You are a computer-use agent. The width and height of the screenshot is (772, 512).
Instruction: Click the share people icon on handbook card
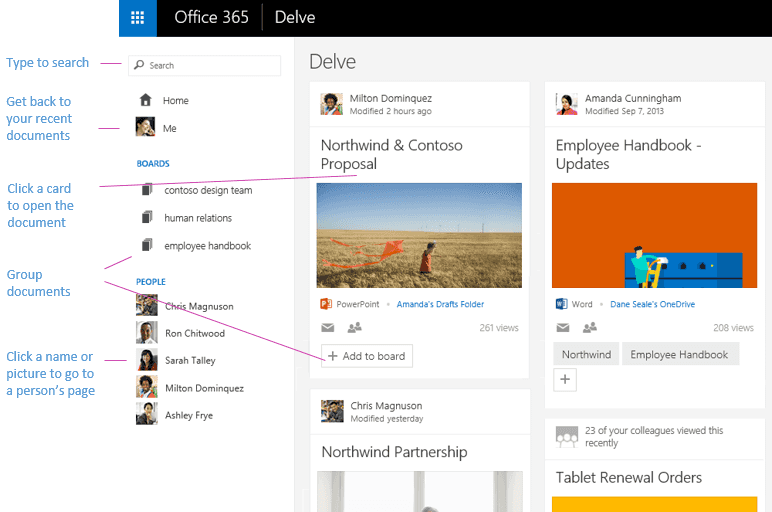pyautogui.click(x=590, y=327)
